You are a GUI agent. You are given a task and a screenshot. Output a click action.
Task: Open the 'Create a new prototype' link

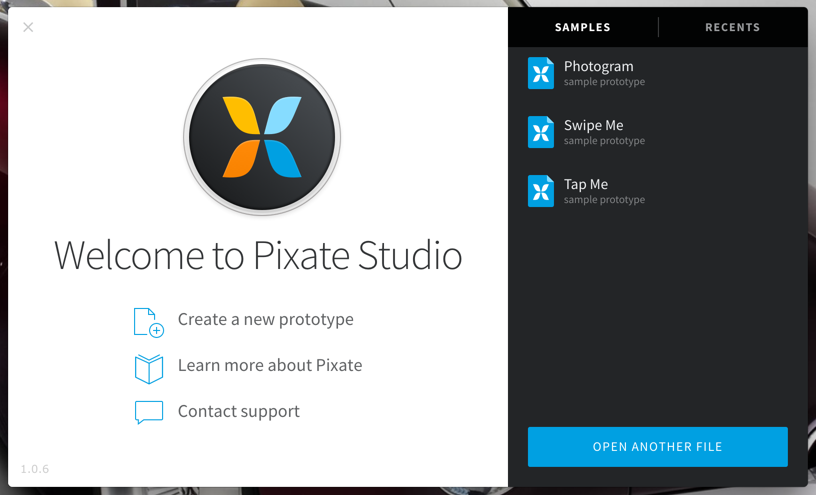(265, 319)
